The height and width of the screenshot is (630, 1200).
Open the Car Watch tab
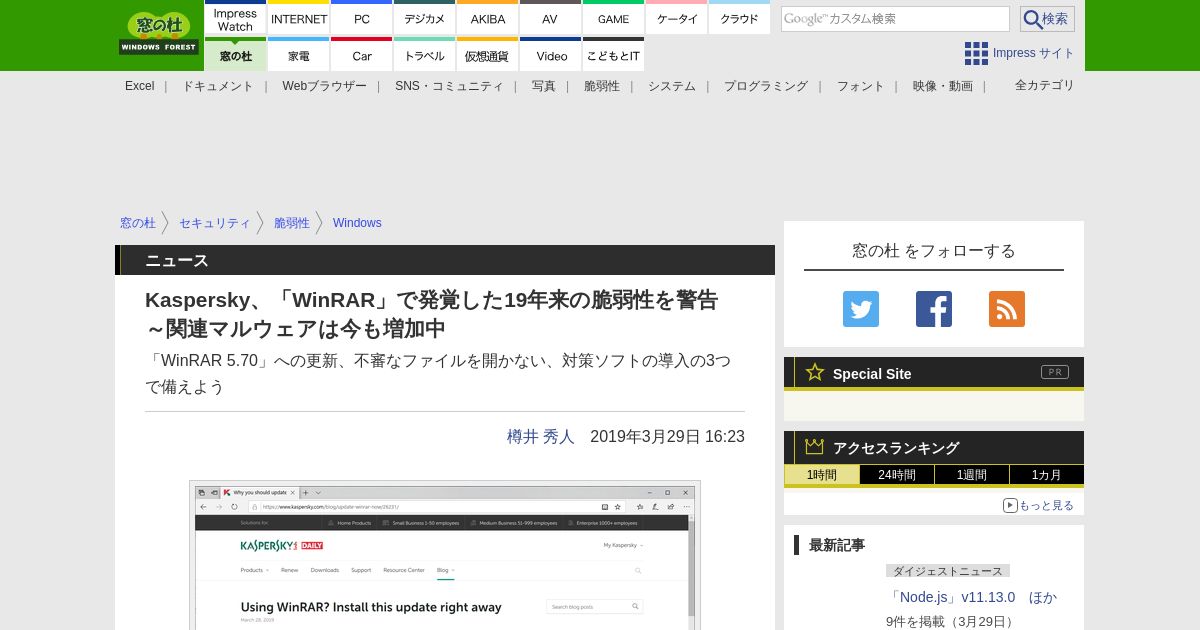pos(362,55)
